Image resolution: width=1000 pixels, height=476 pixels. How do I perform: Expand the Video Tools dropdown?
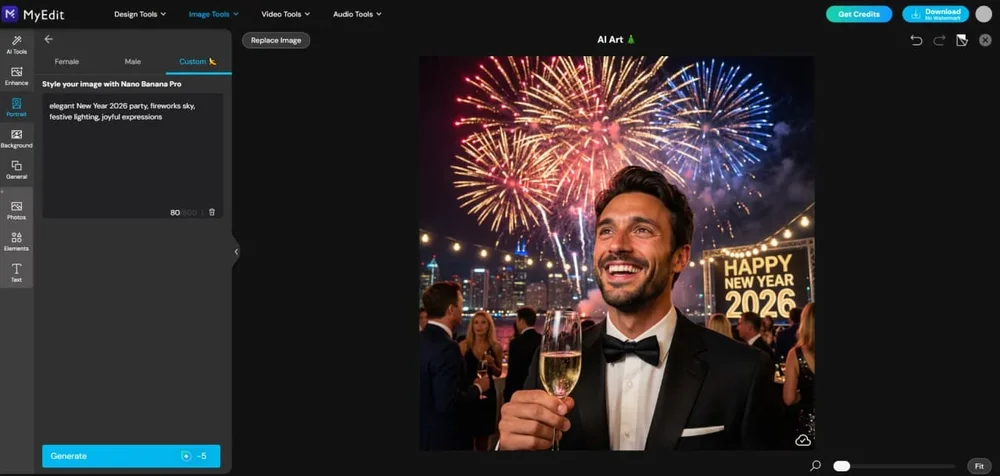[286, 13]
